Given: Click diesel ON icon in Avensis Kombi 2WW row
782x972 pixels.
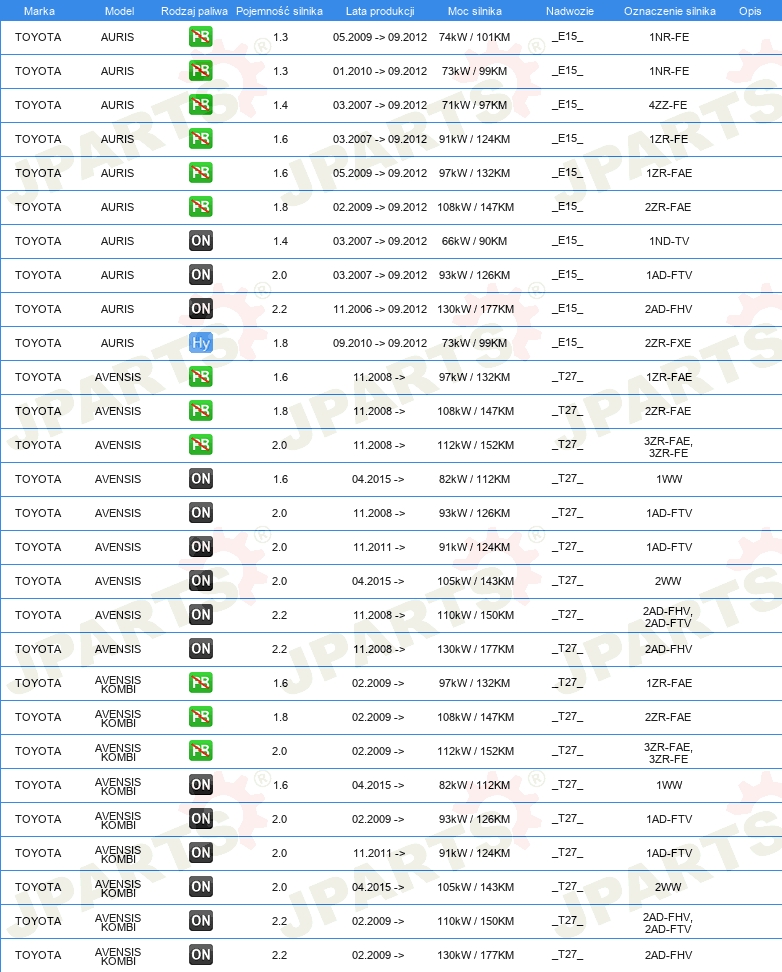Looking at the screenshot, I should point(200,886).
